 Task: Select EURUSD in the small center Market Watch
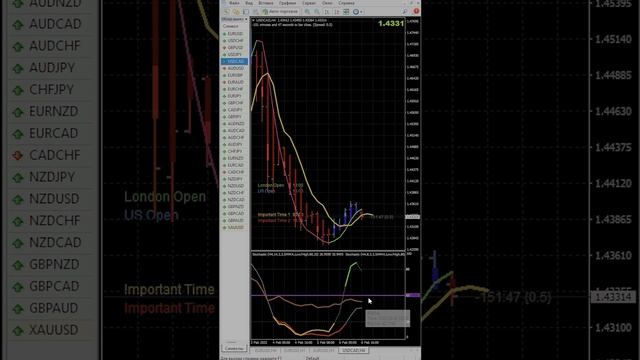[234, 34]
